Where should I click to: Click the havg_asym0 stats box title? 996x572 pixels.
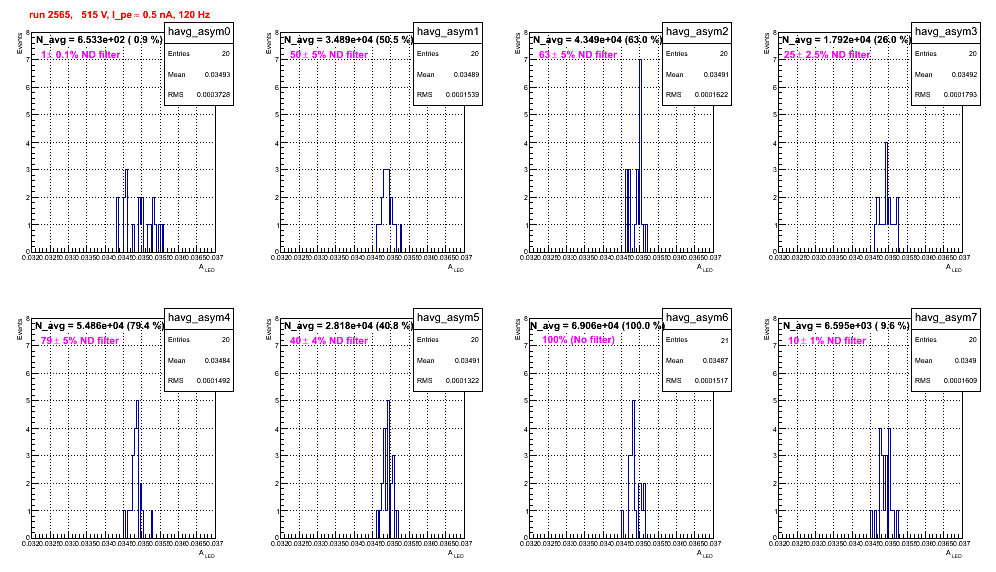point(199,32)
